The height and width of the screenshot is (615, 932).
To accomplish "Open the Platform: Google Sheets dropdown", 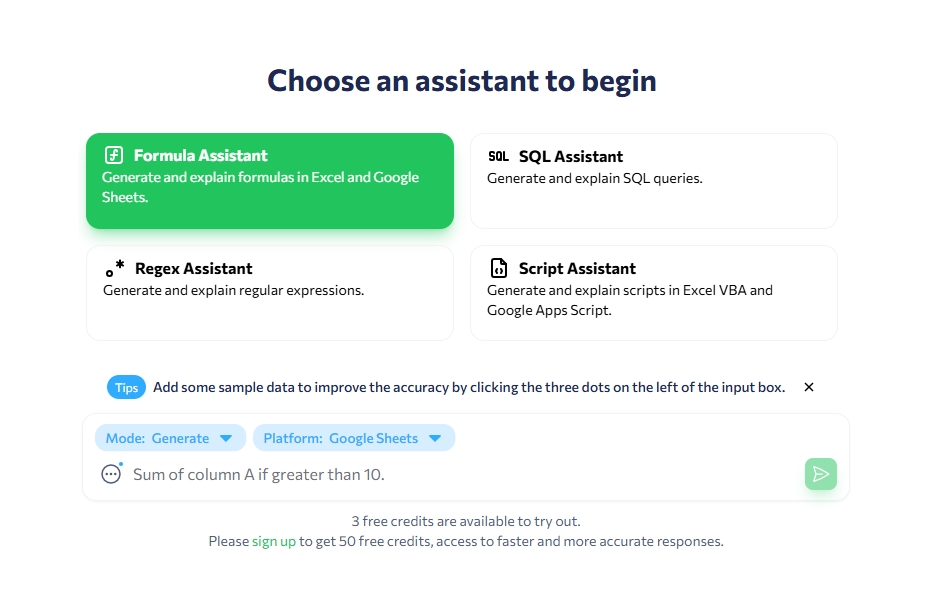I will pos(354,438).
